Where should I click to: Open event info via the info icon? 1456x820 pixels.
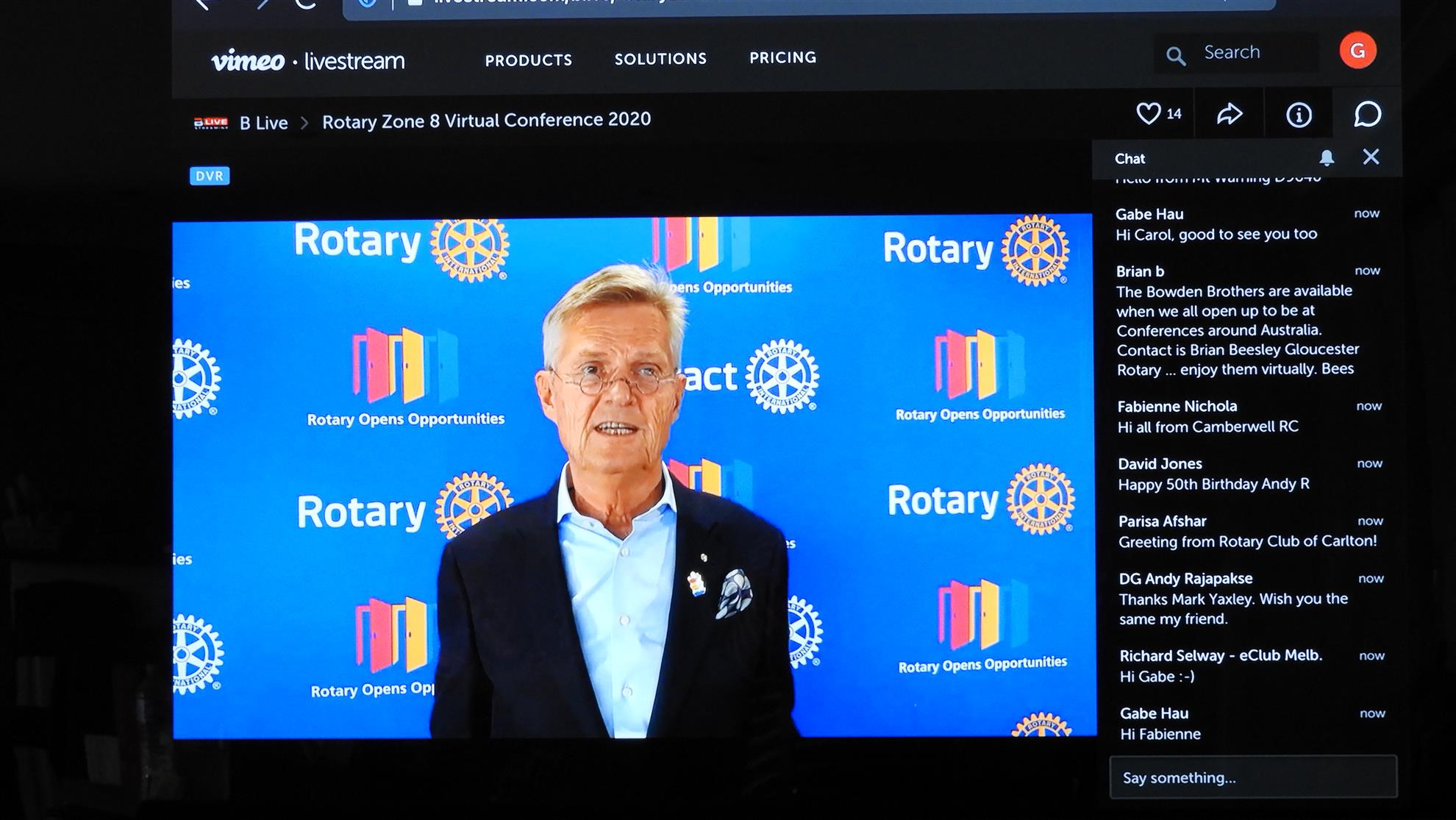click(1299, 115)
